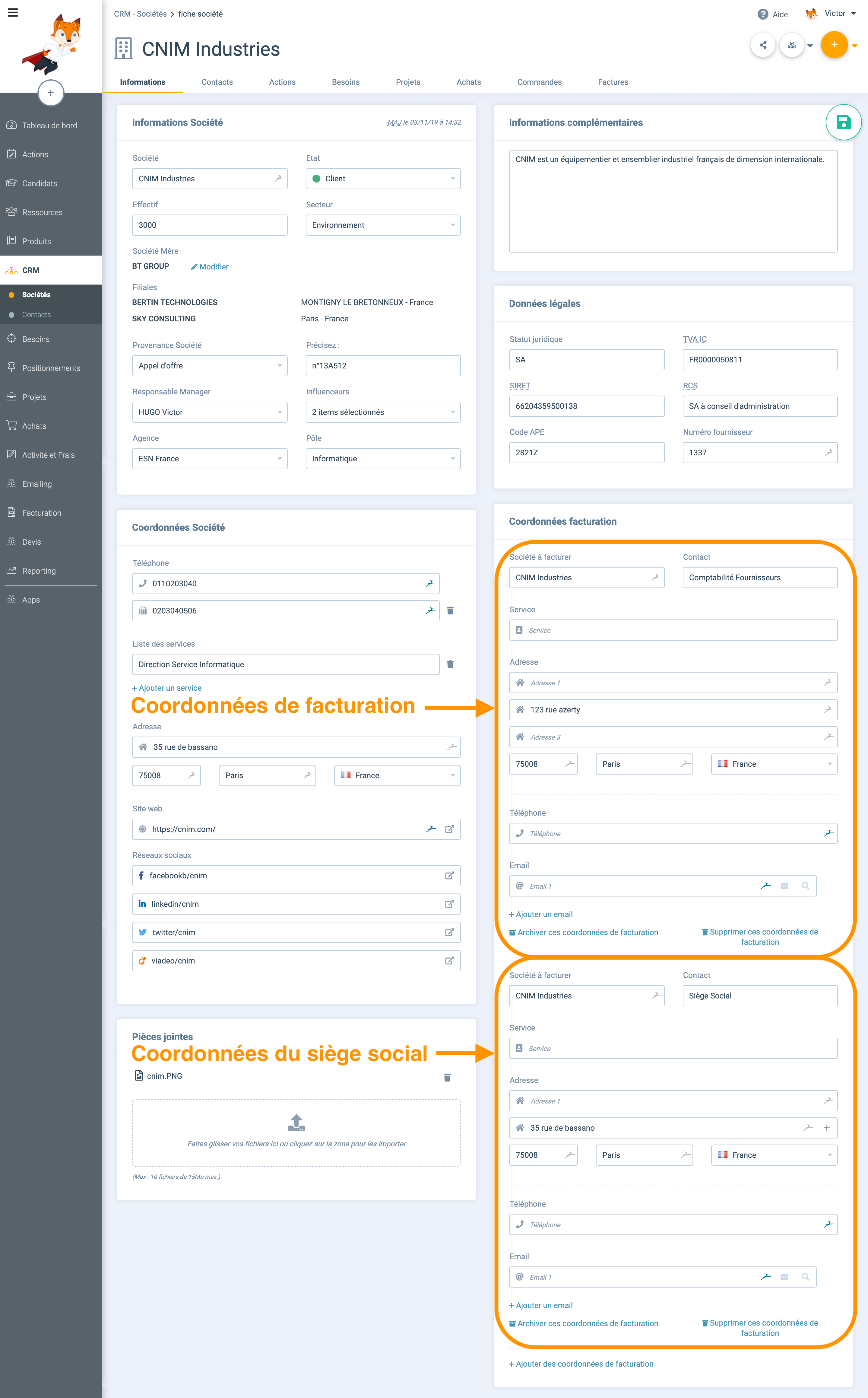Image resolution: width=868 pixels, height=1398 pixels.
Task: Click envelope icon in first billing Email 1 field
Action: point(784,886)
